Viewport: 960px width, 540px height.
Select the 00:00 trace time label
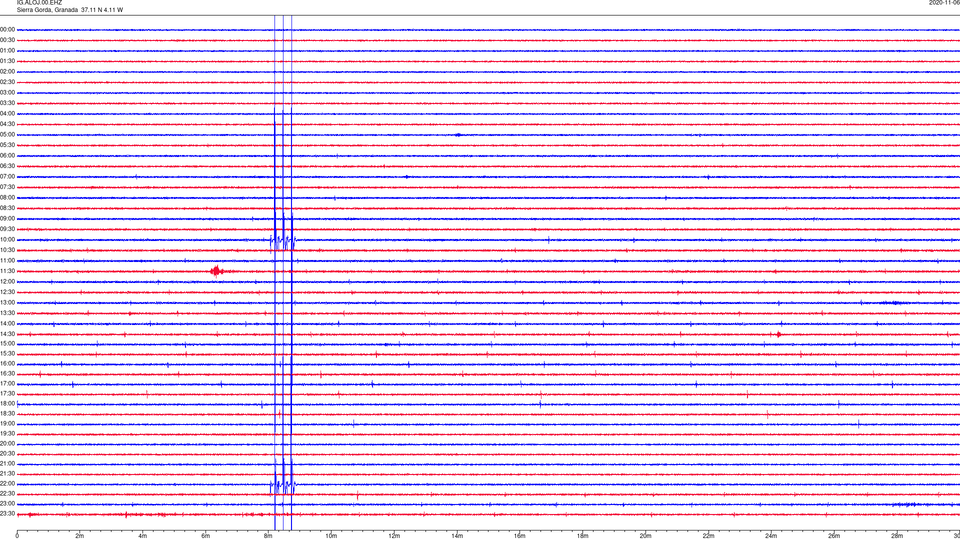[x=7, y=29]
